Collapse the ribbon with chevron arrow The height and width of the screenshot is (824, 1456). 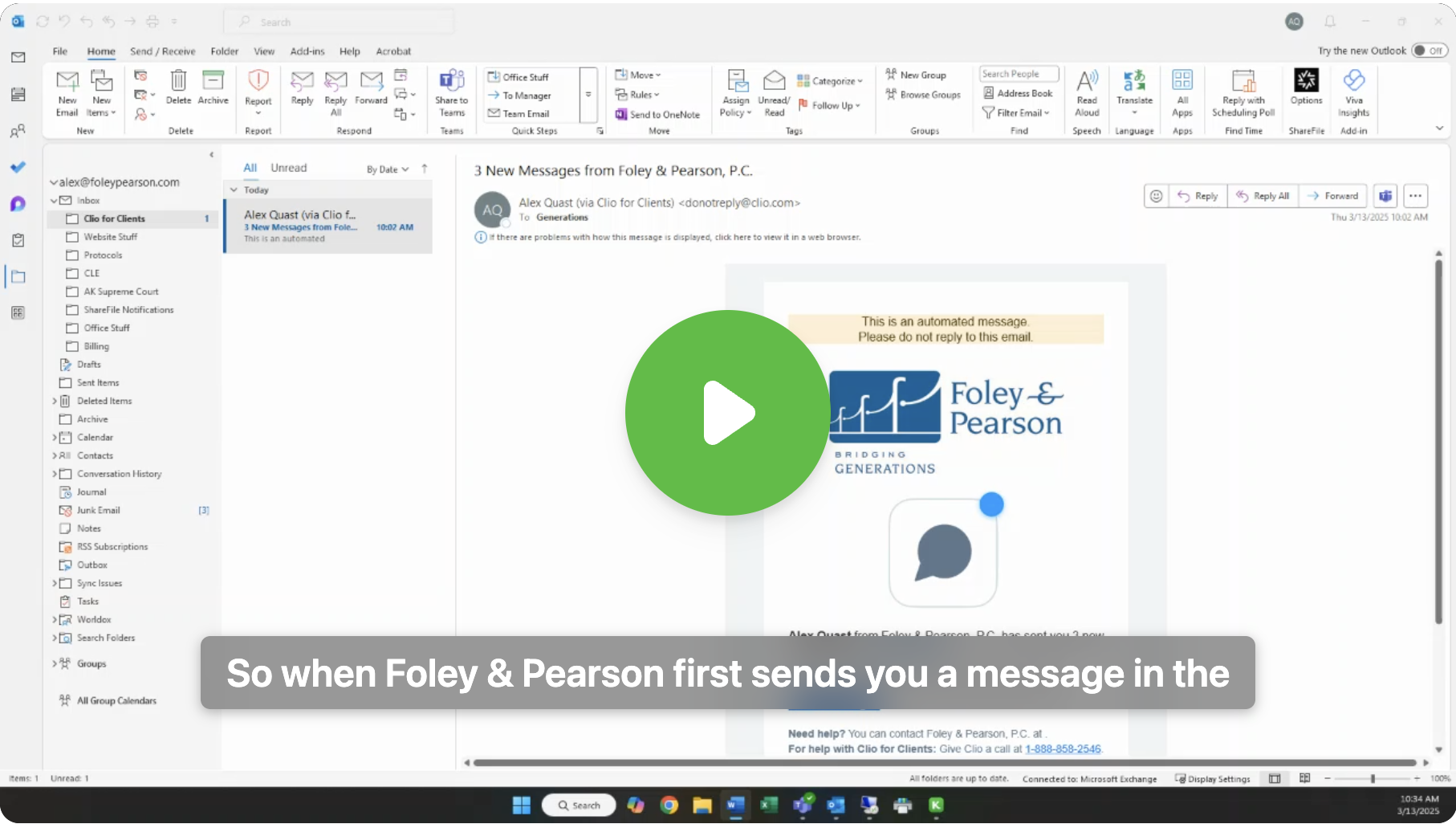pyautogui.click(x=1439, y=128)
